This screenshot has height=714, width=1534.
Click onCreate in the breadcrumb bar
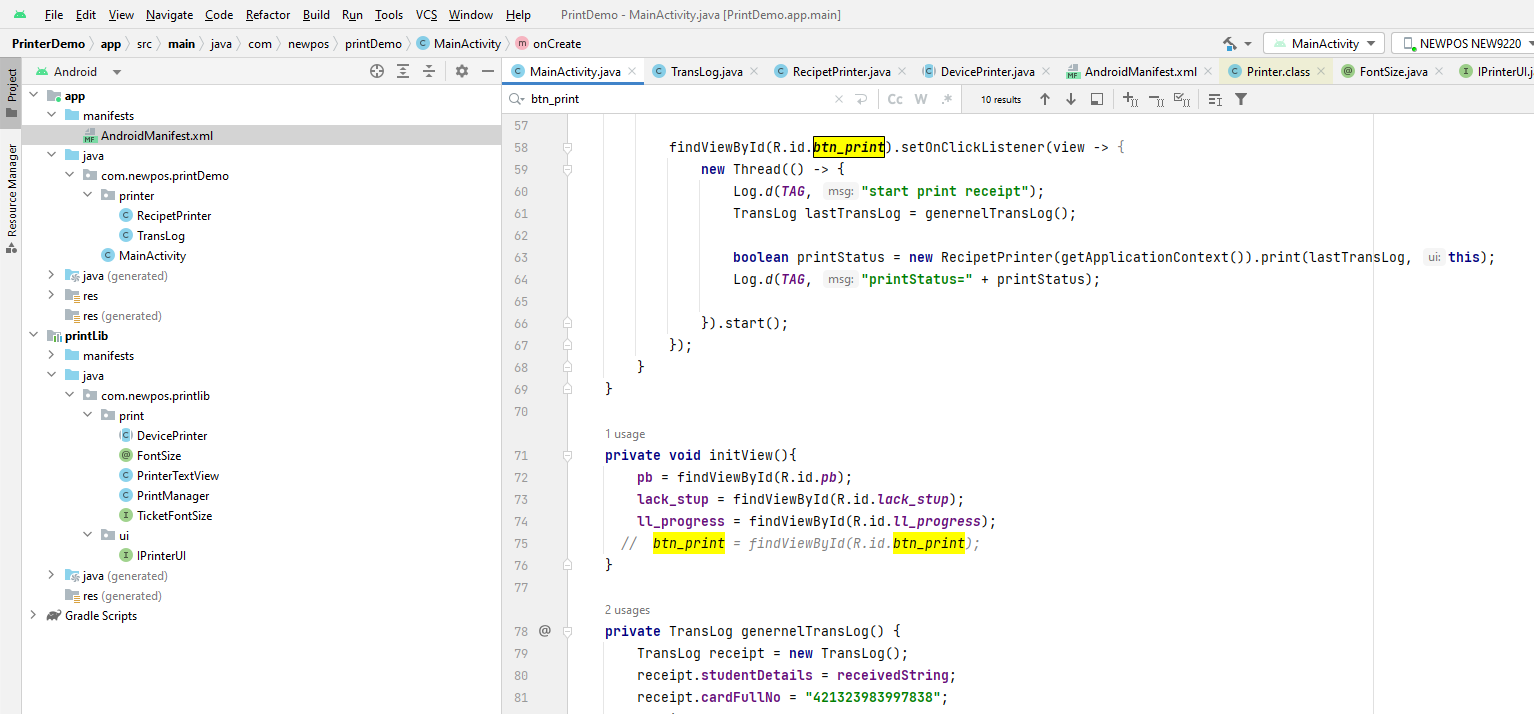(x=548, y=43)
